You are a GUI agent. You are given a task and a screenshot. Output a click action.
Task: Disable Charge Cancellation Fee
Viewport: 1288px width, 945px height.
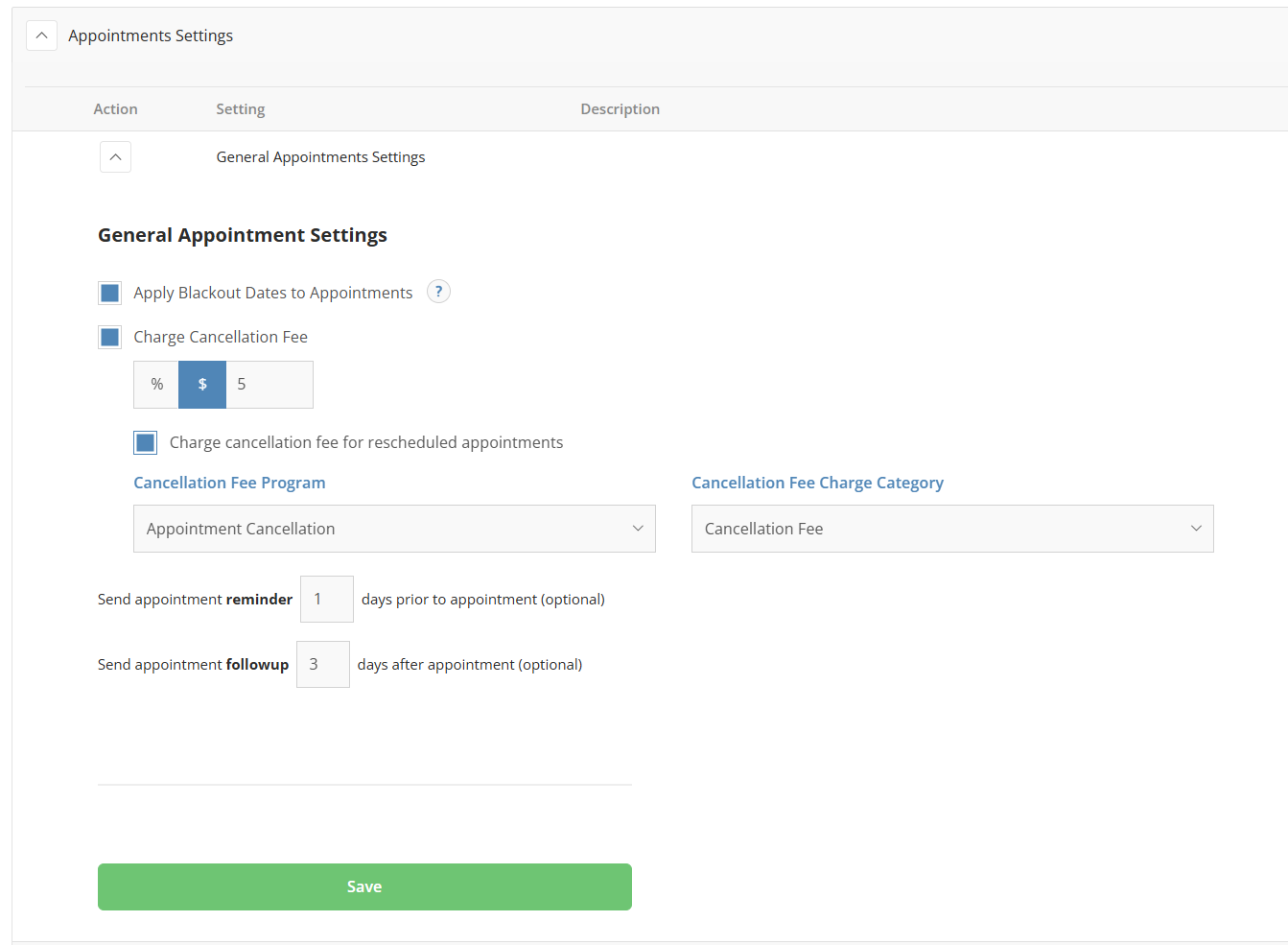click(x=109, y=337)
